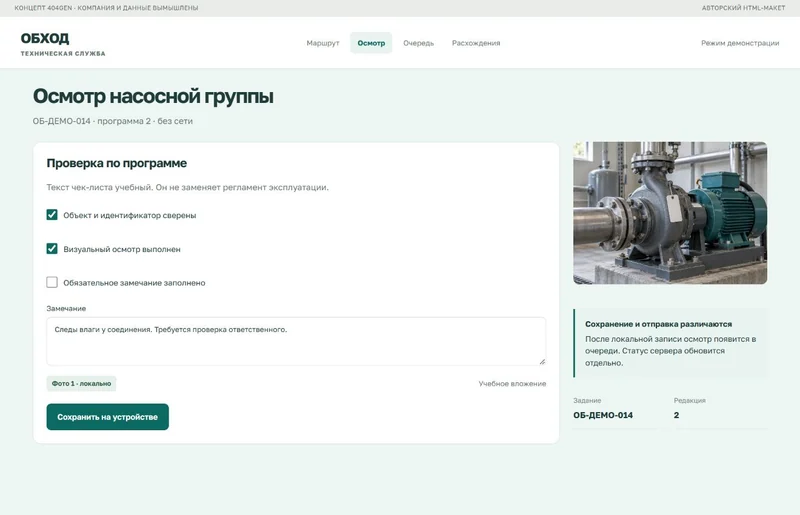Click the Учебное вложение text
The height and width of the screenshot is (515, 800).
point(512,383)
